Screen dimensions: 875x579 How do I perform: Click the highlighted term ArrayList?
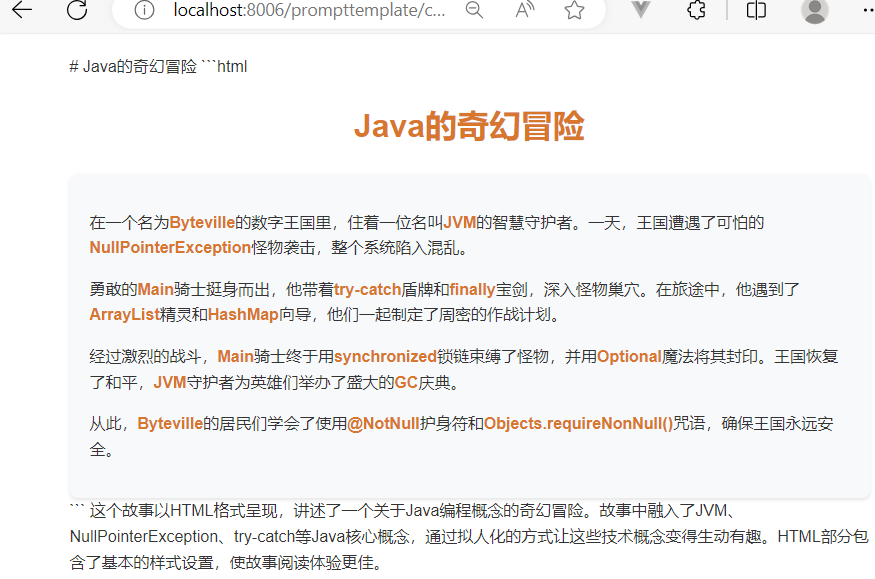[124, 315]
